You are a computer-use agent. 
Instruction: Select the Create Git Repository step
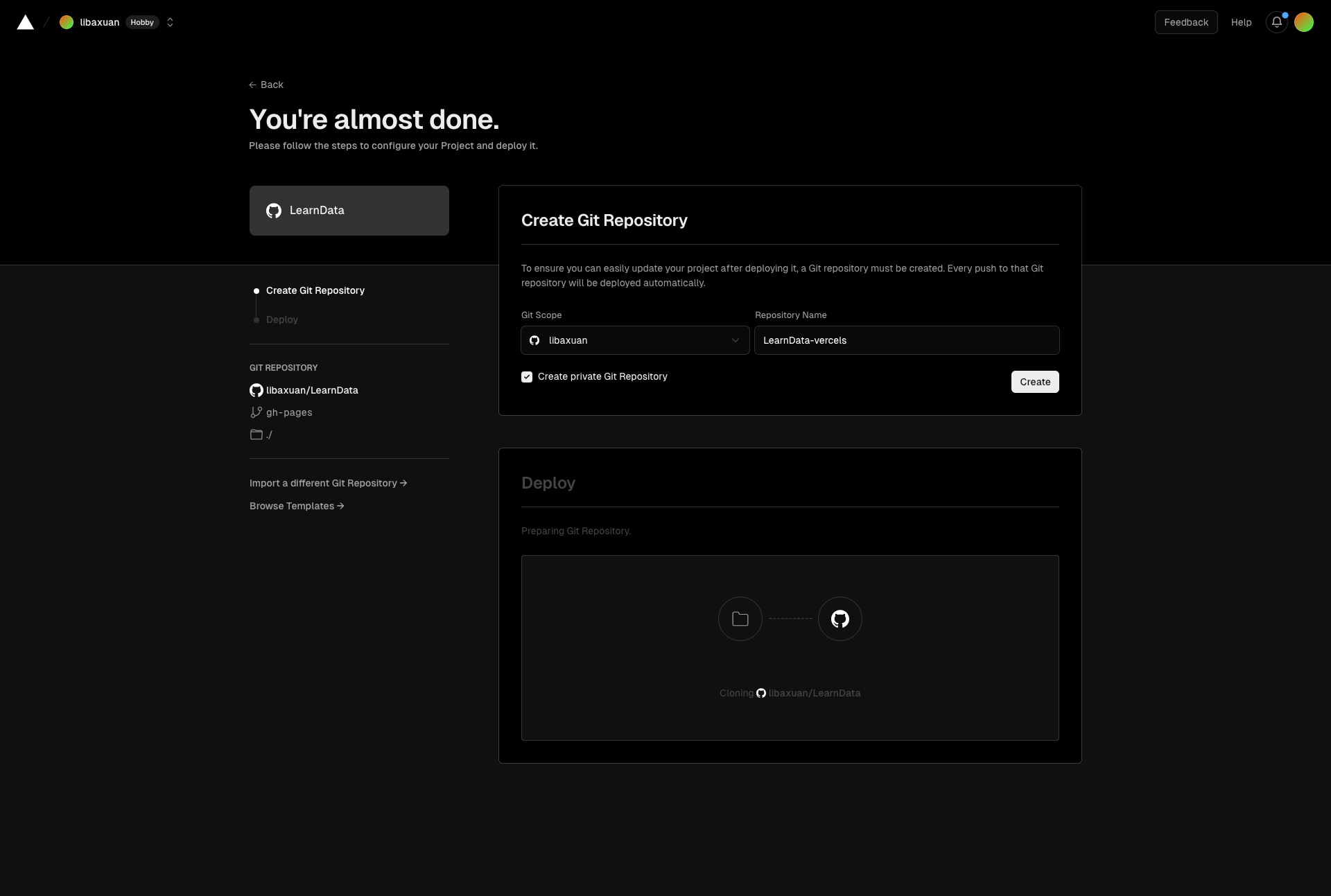[x=315, y=290]
